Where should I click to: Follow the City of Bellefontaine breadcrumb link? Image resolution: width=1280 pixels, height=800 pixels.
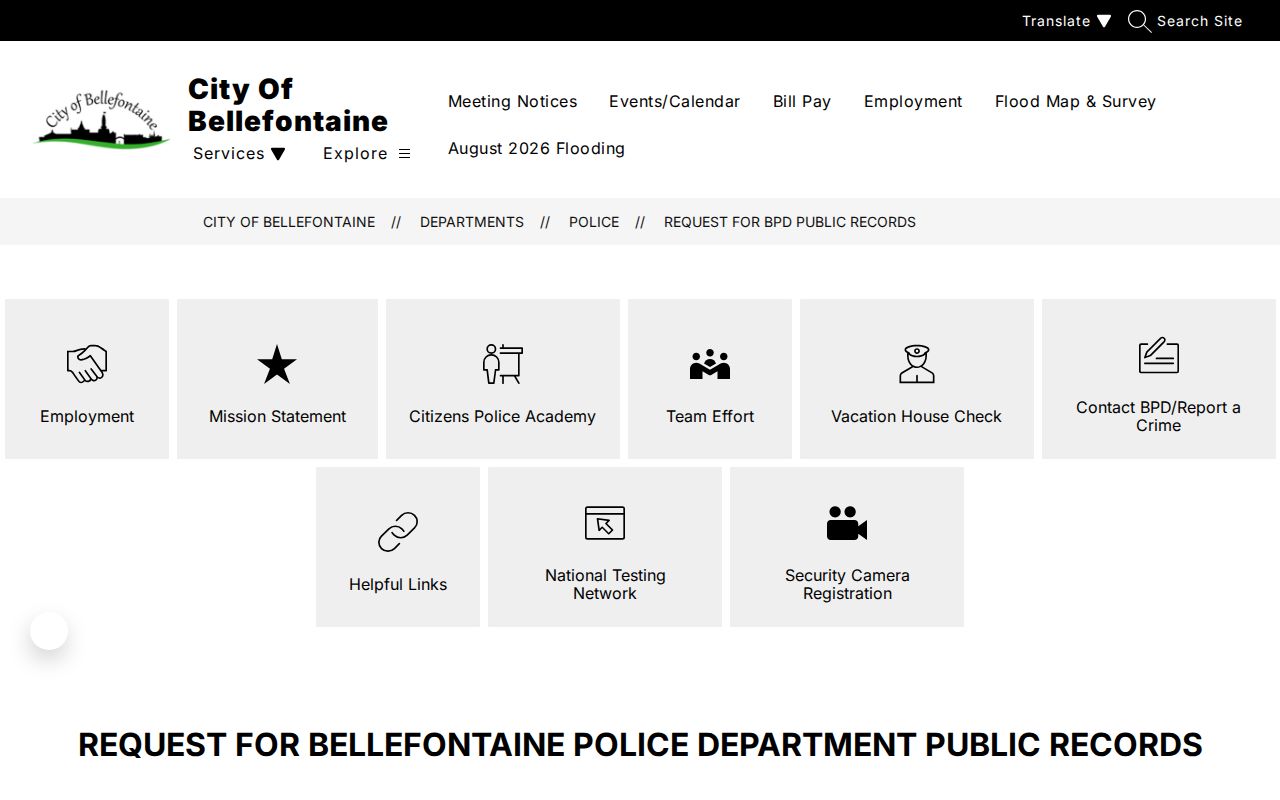tap(289, 222)
